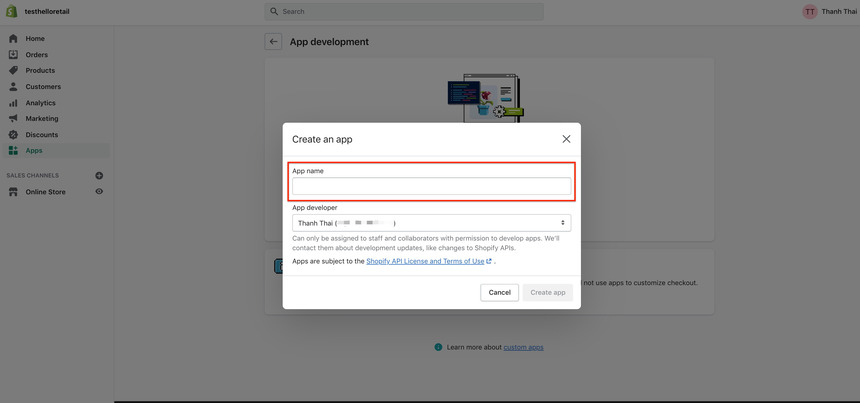The width and height of the screenshot is (860, 403).
Task: Open Discounts in the sidebar
Action: coord(41,134)
